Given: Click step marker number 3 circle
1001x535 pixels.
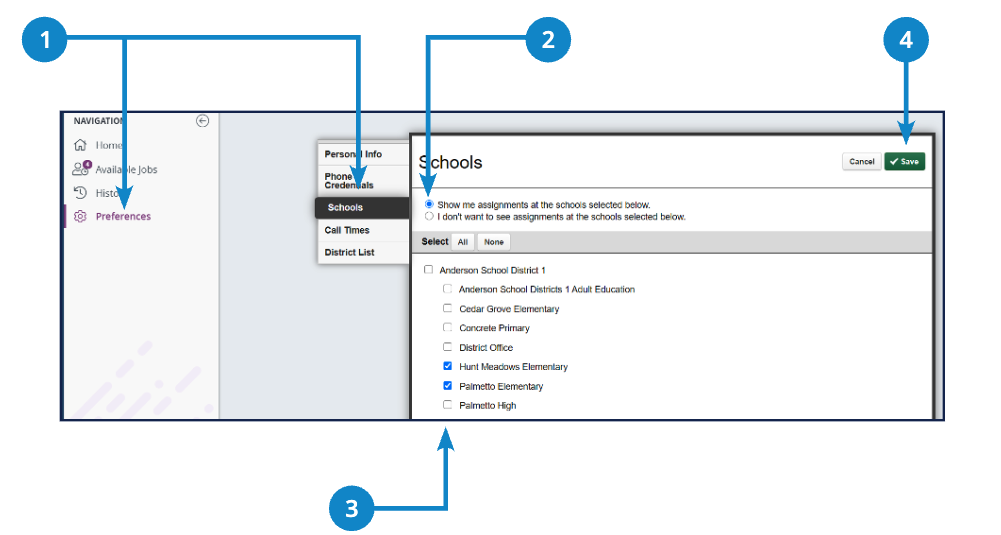Looking at the screenshot, I should 352,509.
